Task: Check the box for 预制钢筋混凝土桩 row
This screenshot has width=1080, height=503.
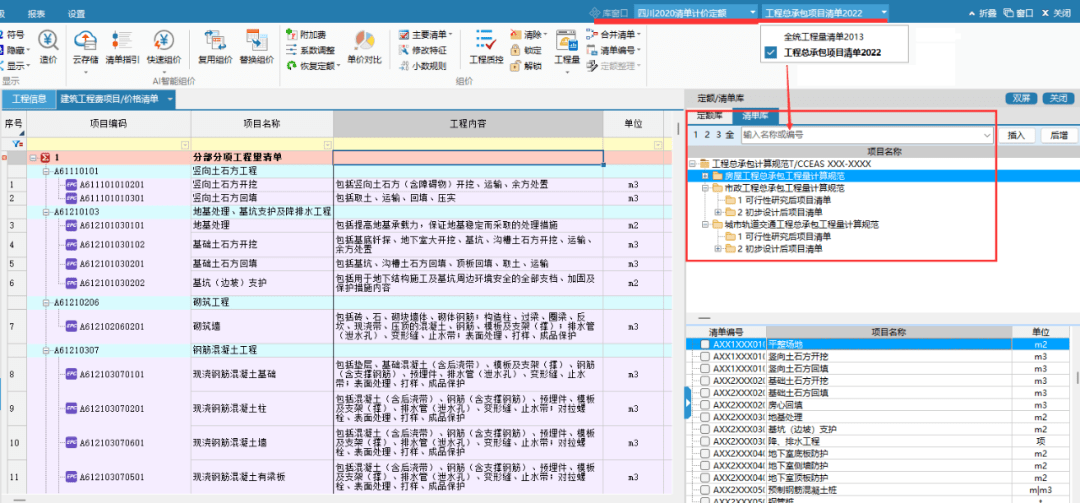Action: [705, 490]
